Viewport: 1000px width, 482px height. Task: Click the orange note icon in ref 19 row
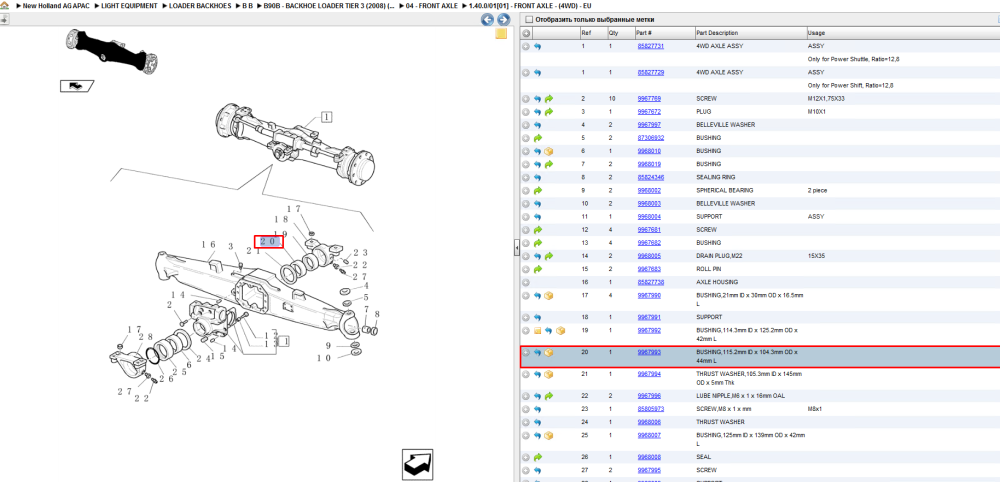537,331
